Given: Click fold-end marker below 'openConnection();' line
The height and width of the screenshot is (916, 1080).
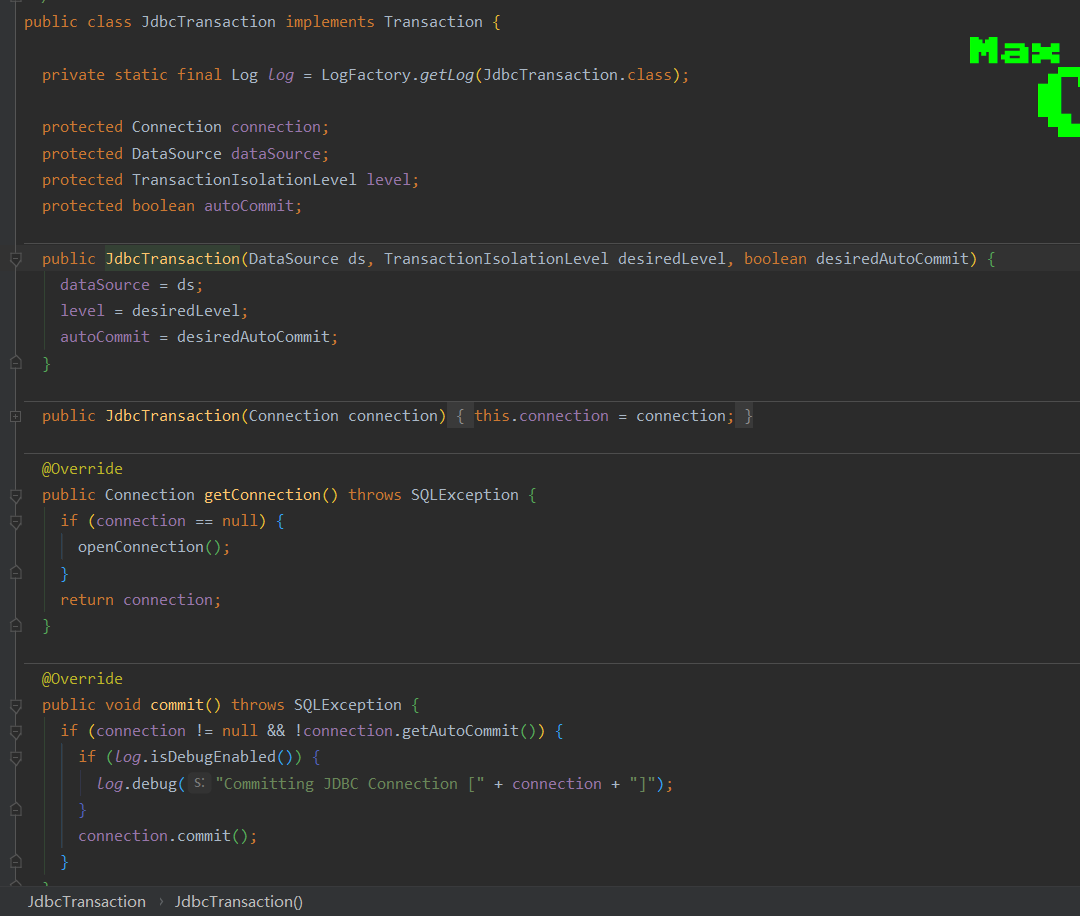Looking at the screenshot, I should coord(16,573).
